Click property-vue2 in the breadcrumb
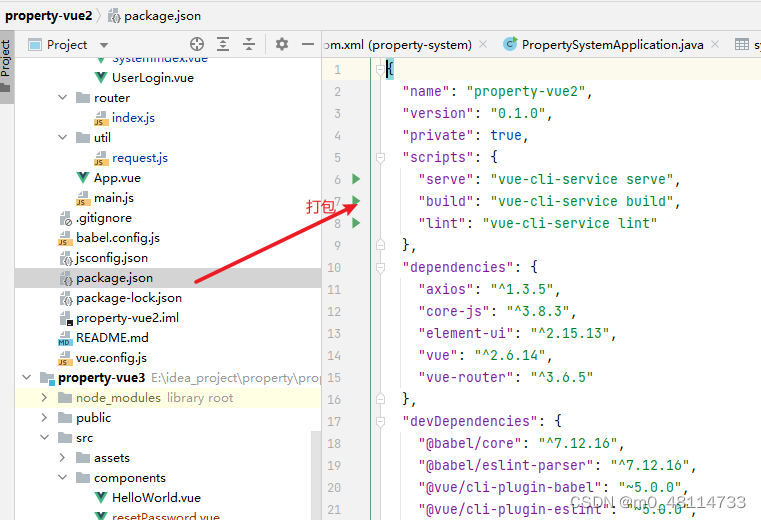Screen dimensions: 761x520 point(49,16)
